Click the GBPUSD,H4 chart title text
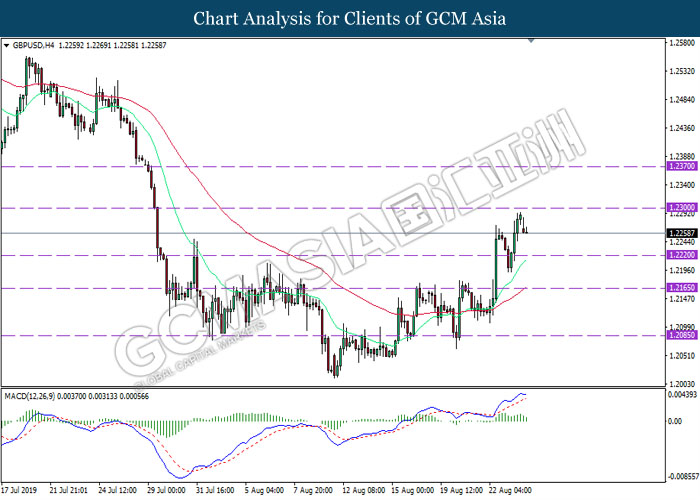The height and width of the screenshot is (500, 700). pyautogui.click(x=33, y=46)
